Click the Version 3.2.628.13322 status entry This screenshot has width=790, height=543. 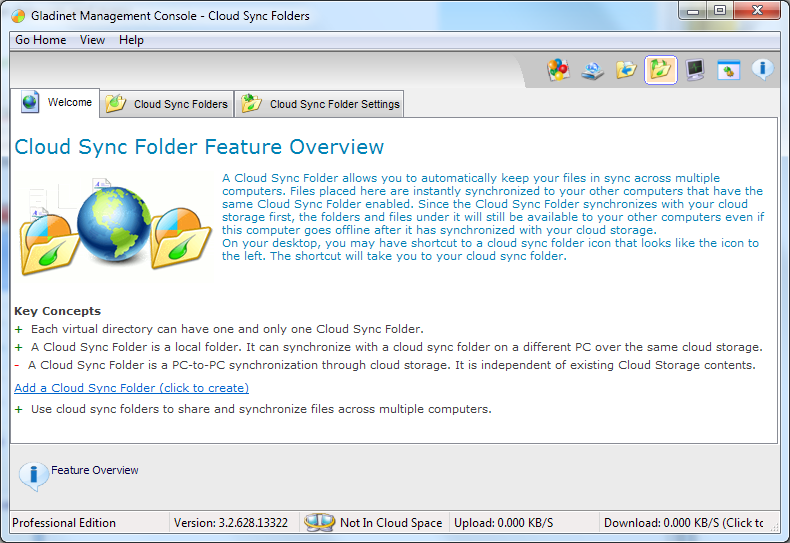coord(231,523)
